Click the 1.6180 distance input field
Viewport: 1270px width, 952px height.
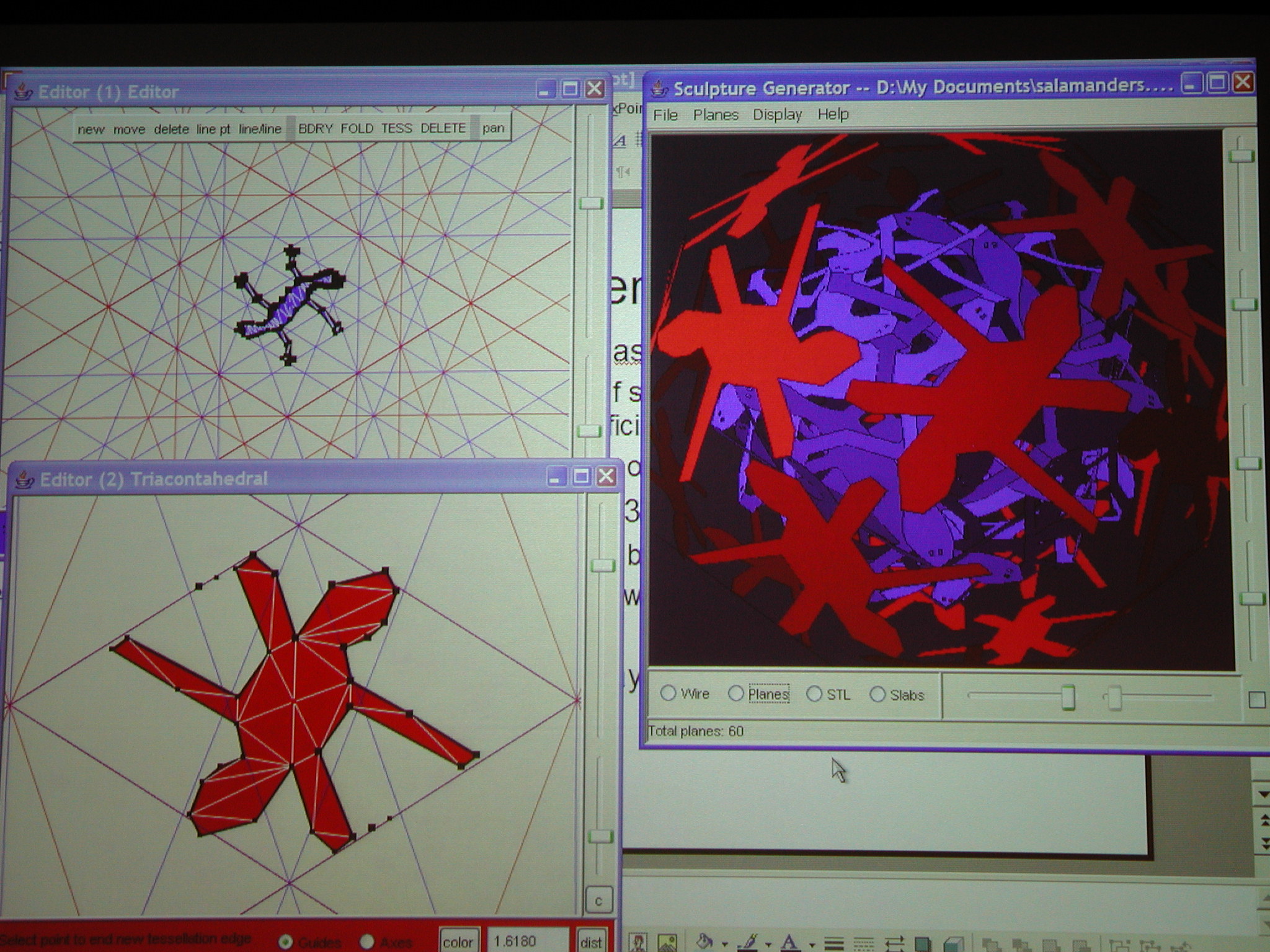(x=527, y=941)
